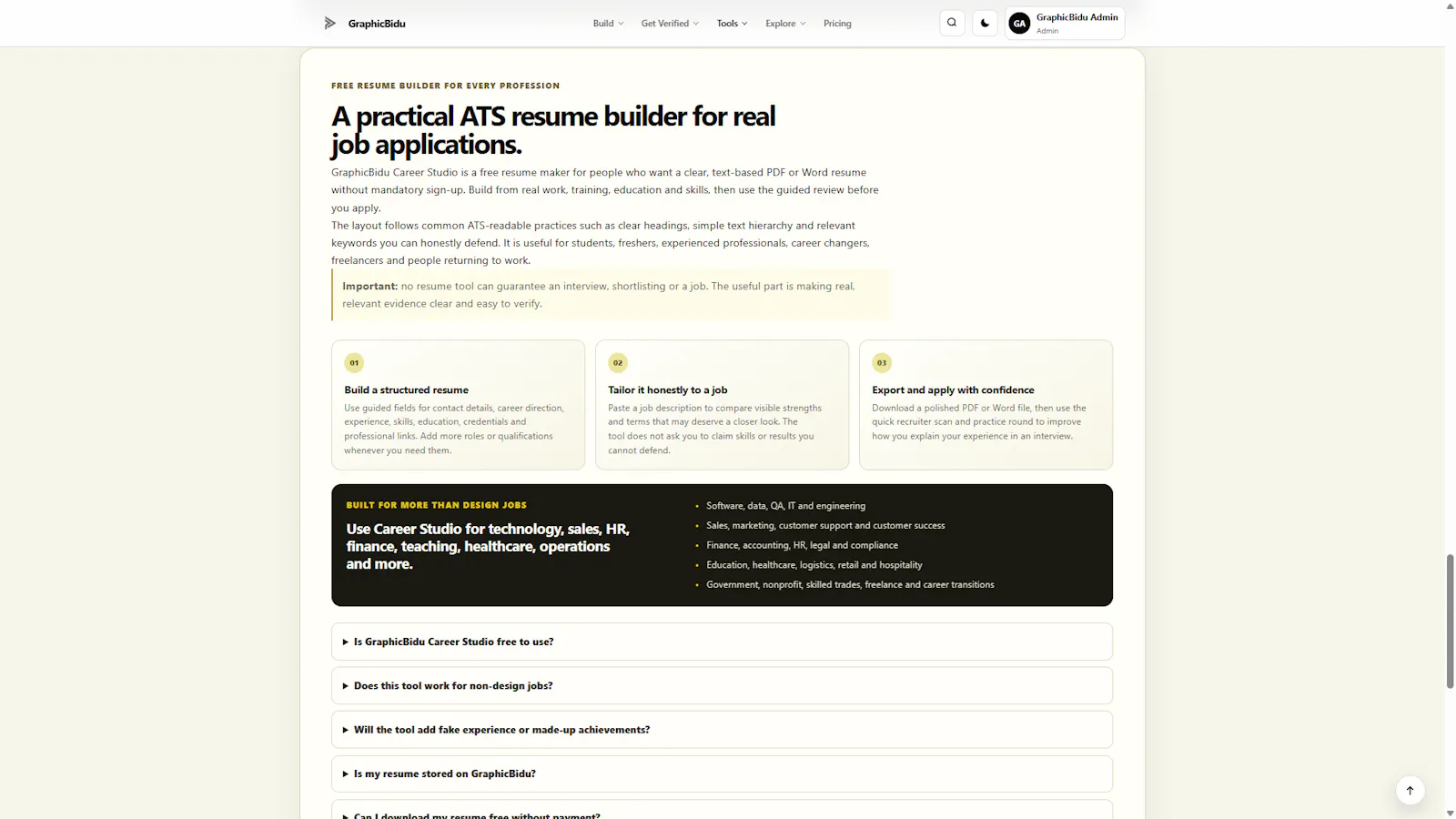This screenshot has height=819, width=1456.
Task: Click 'Software, data, QA, IT and engineering' item
Action: tap(785, 506)
